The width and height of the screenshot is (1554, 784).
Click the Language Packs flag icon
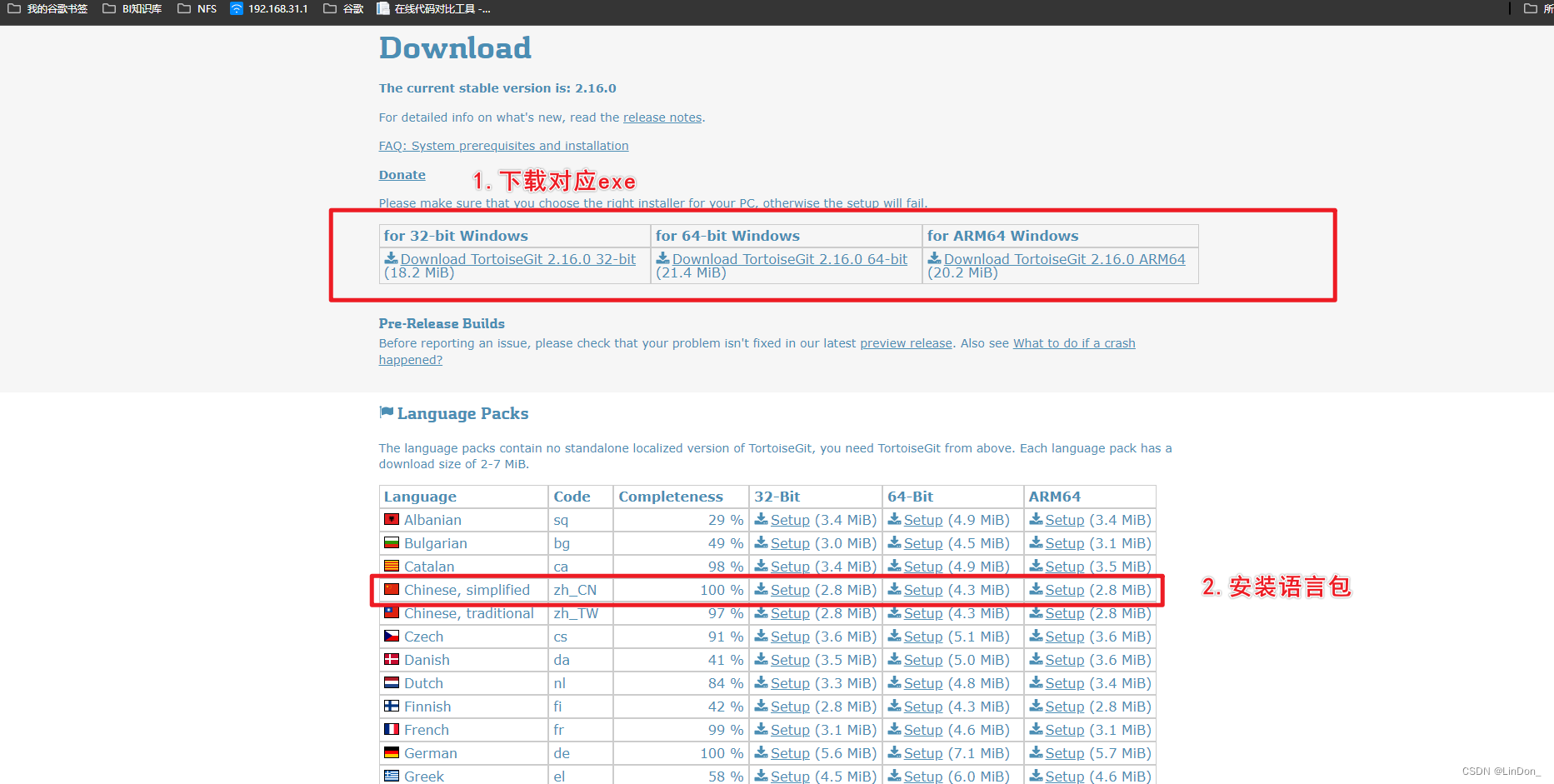(x=386, y=412)
